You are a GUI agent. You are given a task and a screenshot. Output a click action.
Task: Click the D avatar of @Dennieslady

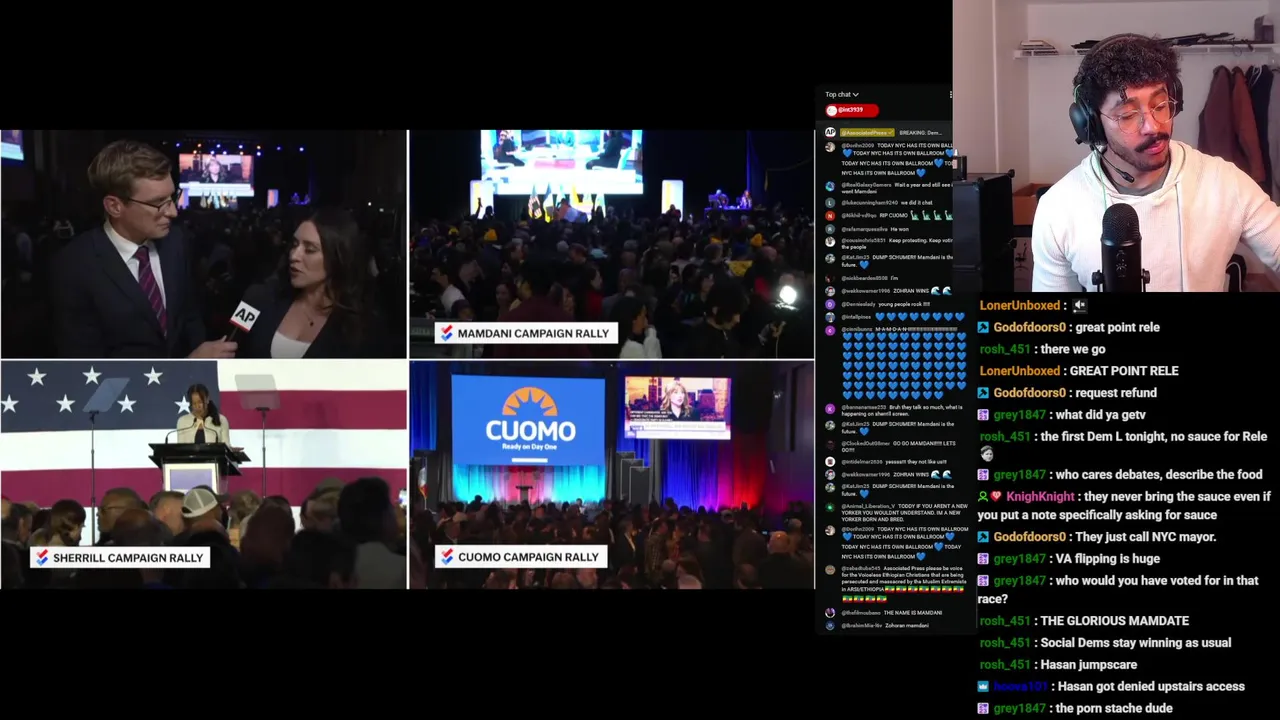click(830, 304)
